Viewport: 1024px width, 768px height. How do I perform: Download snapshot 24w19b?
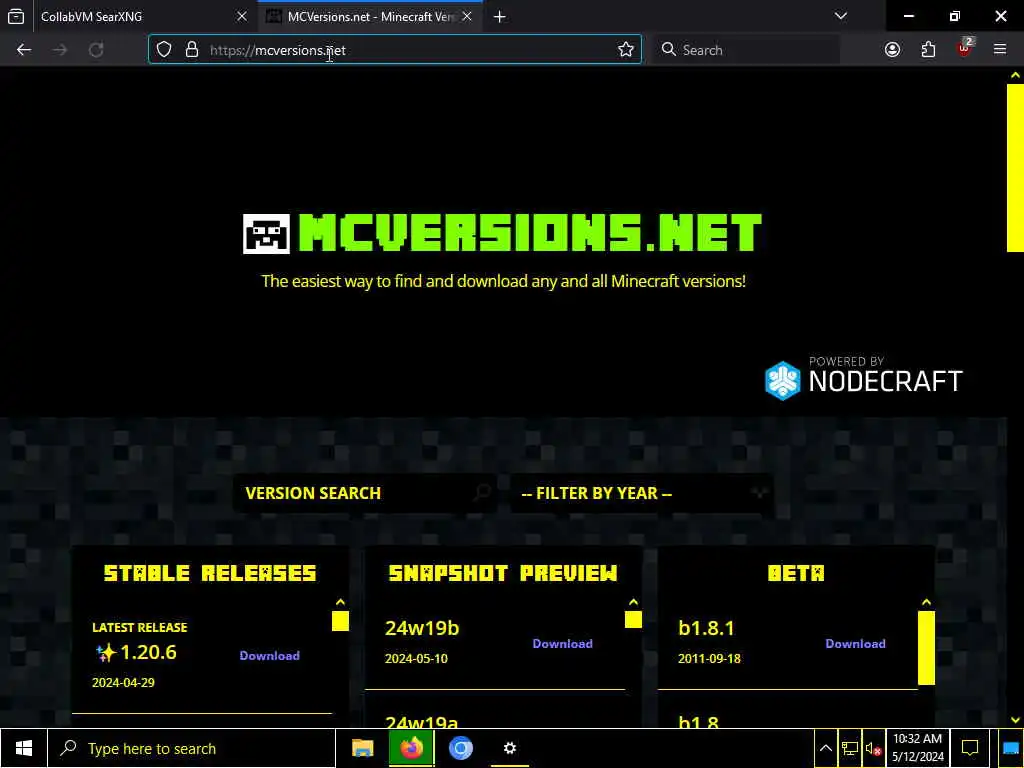(562, 644)
